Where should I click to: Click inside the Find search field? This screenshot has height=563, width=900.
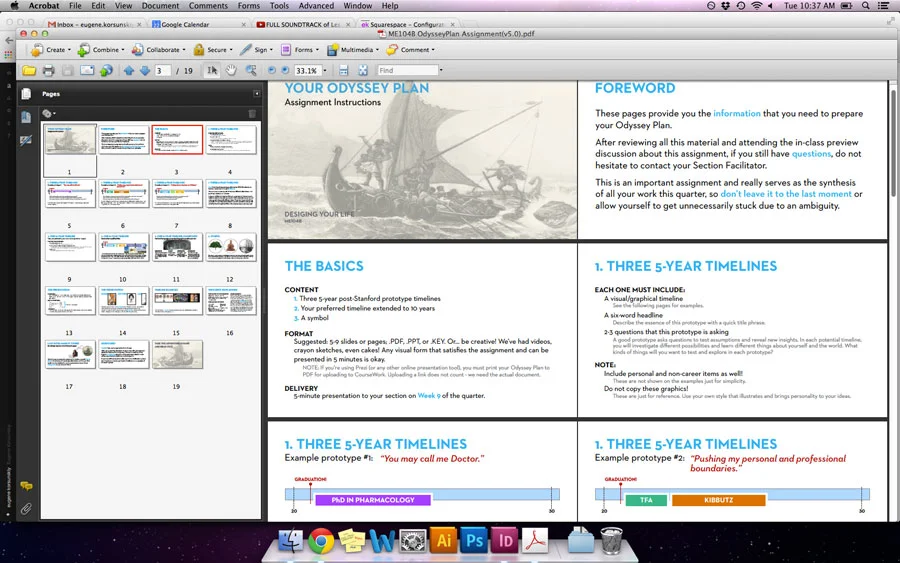[x=407, y=70]
